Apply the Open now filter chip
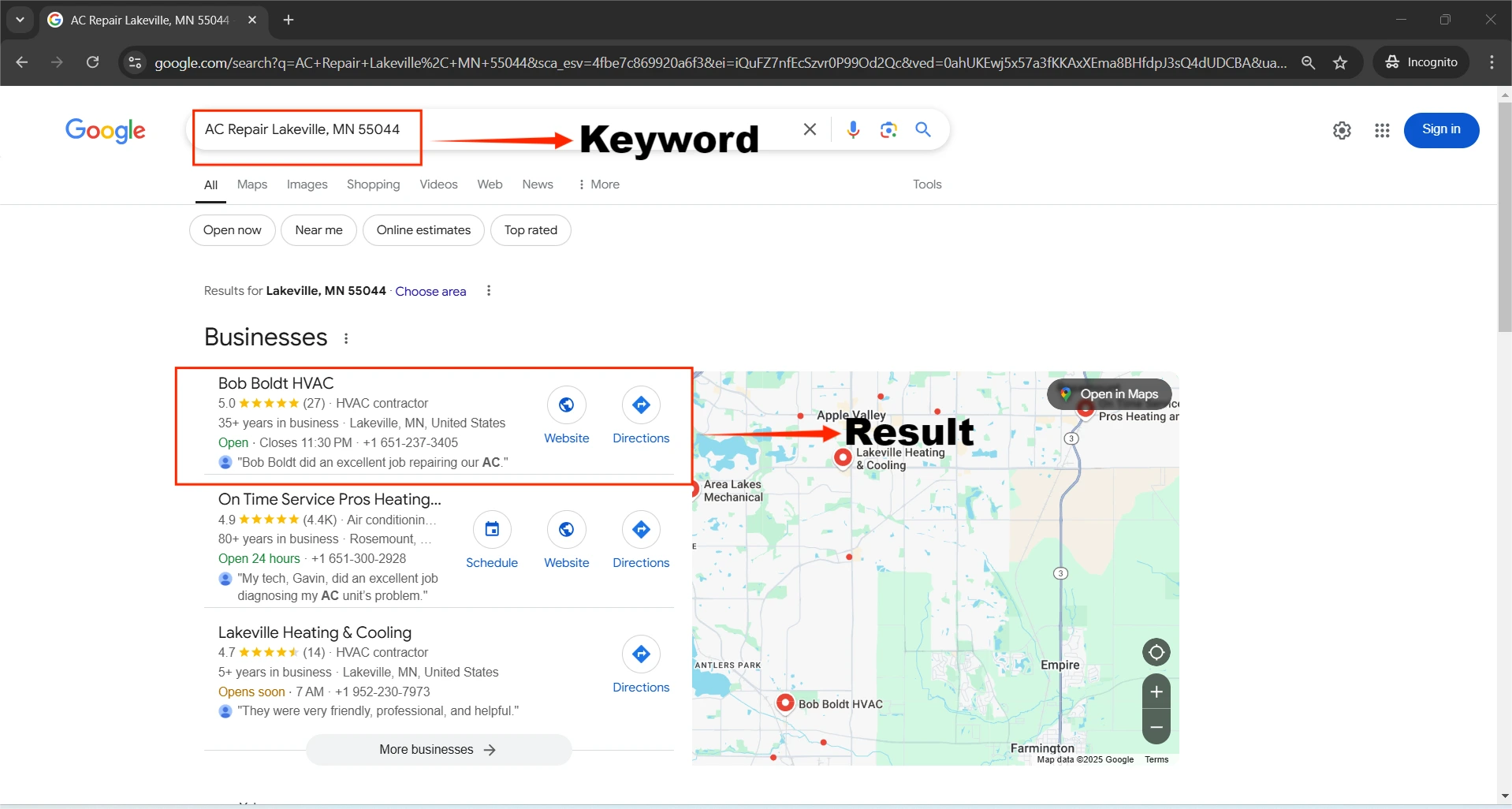This screenshot has height=809, width=1512. click(232, 230)
